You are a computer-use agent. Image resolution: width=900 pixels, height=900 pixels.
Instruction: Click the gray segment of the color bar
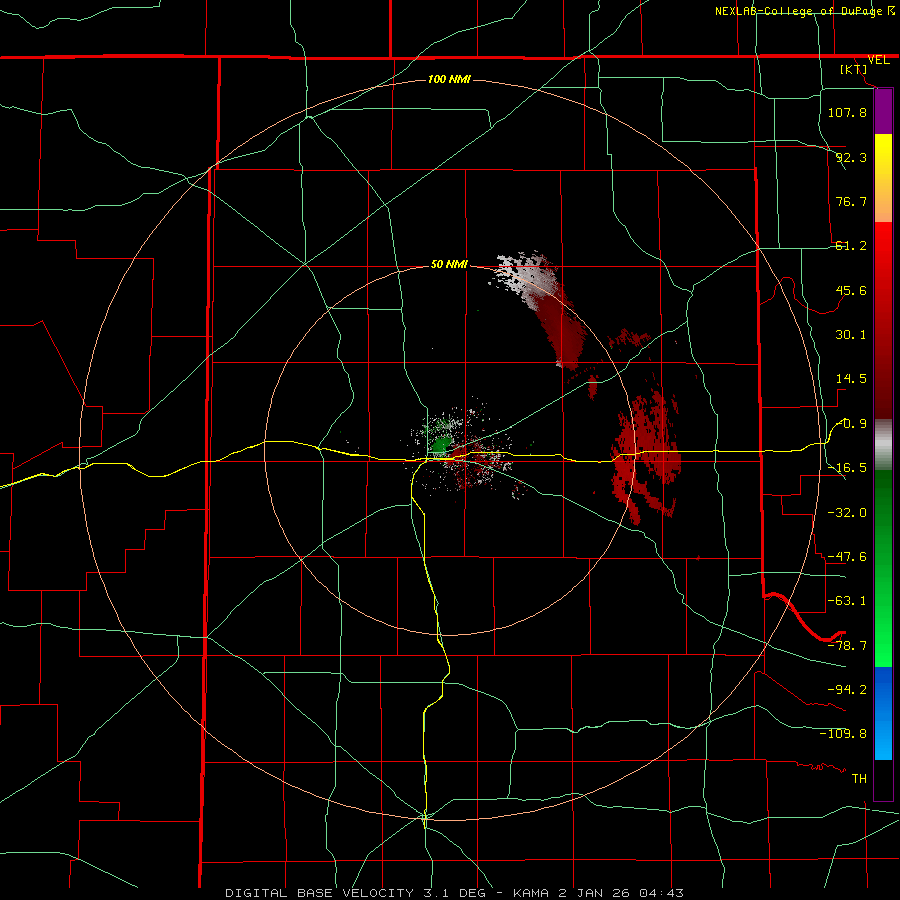point(883,445)
